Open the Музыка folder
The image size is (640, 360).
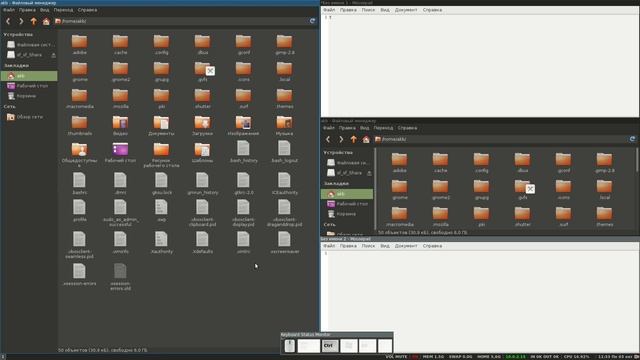click(284, 125)
